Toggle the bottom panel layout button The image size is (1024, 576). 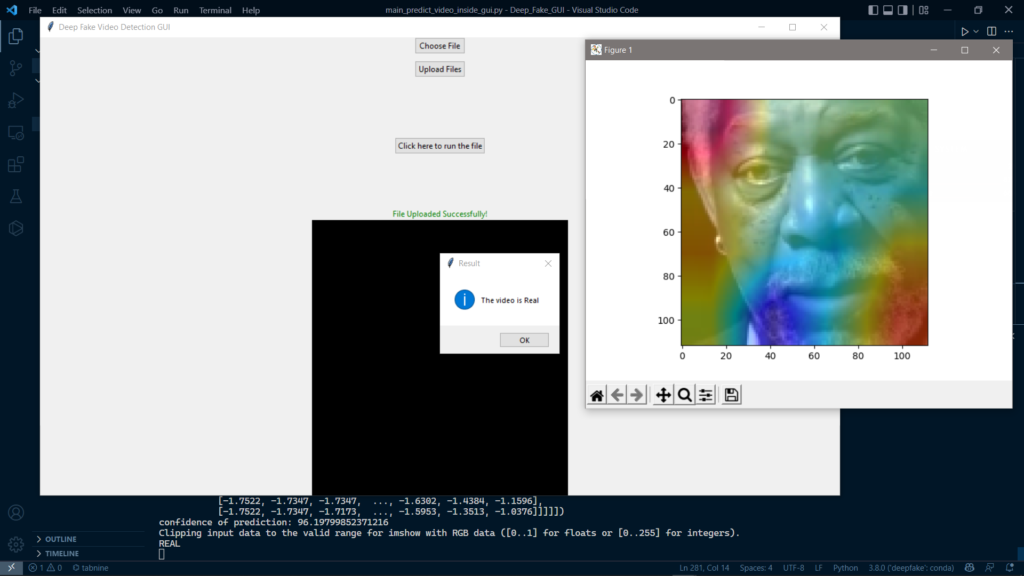[888, 10]
